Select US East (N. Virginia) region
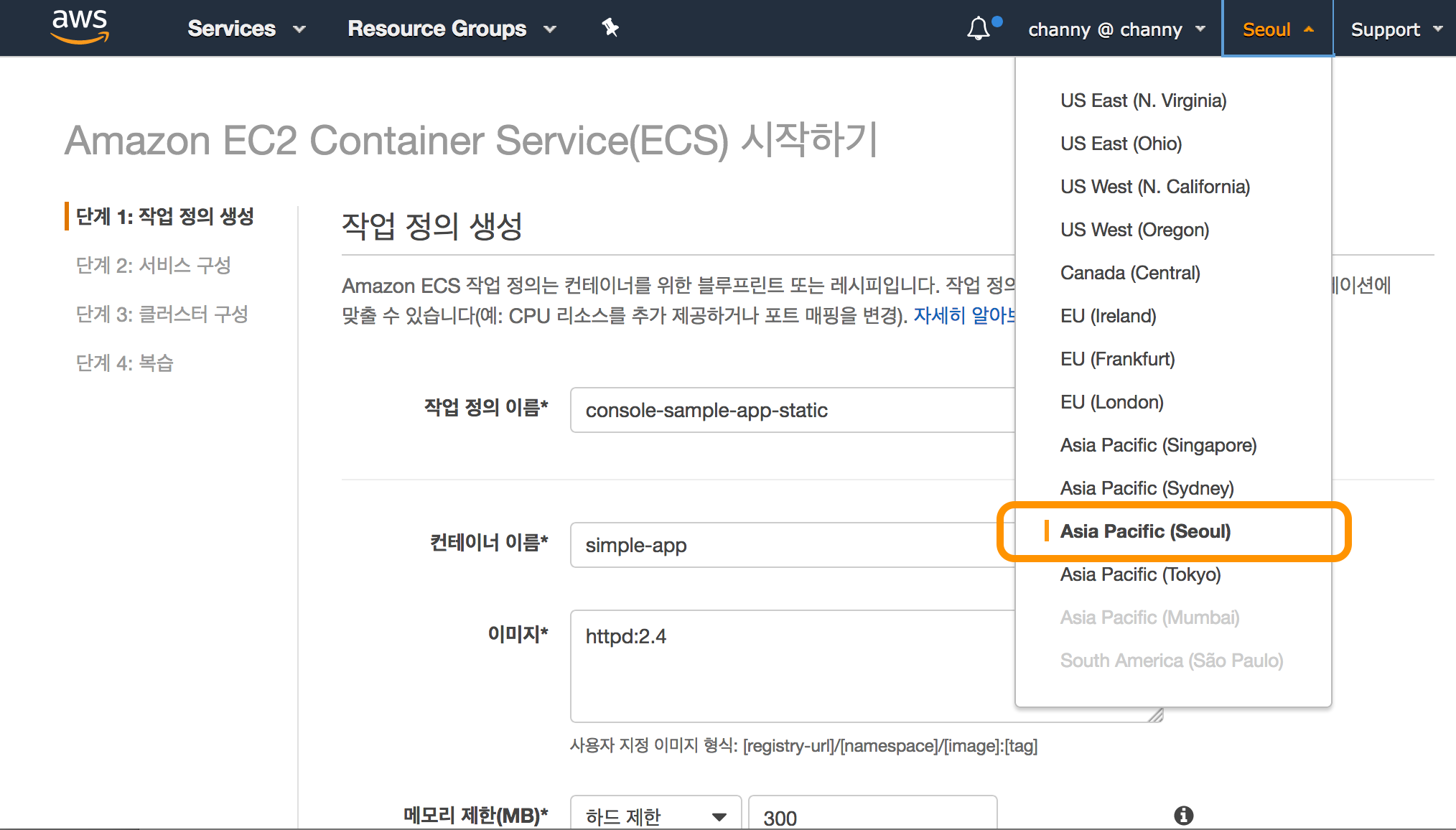1456x830 pixels. click(1143, 101)
